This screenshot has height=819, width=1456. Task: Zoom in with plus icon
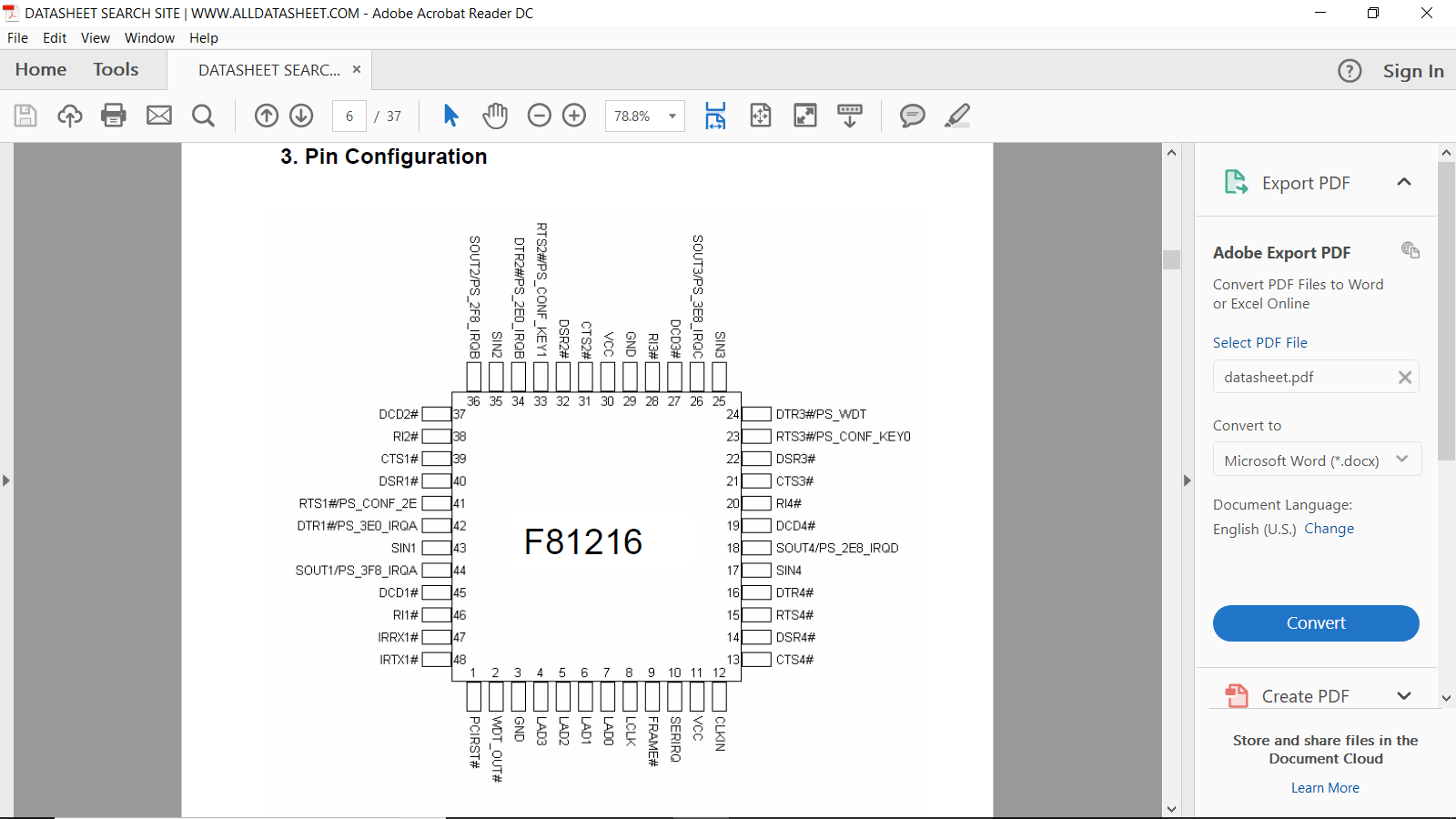(x=574, y=116)
